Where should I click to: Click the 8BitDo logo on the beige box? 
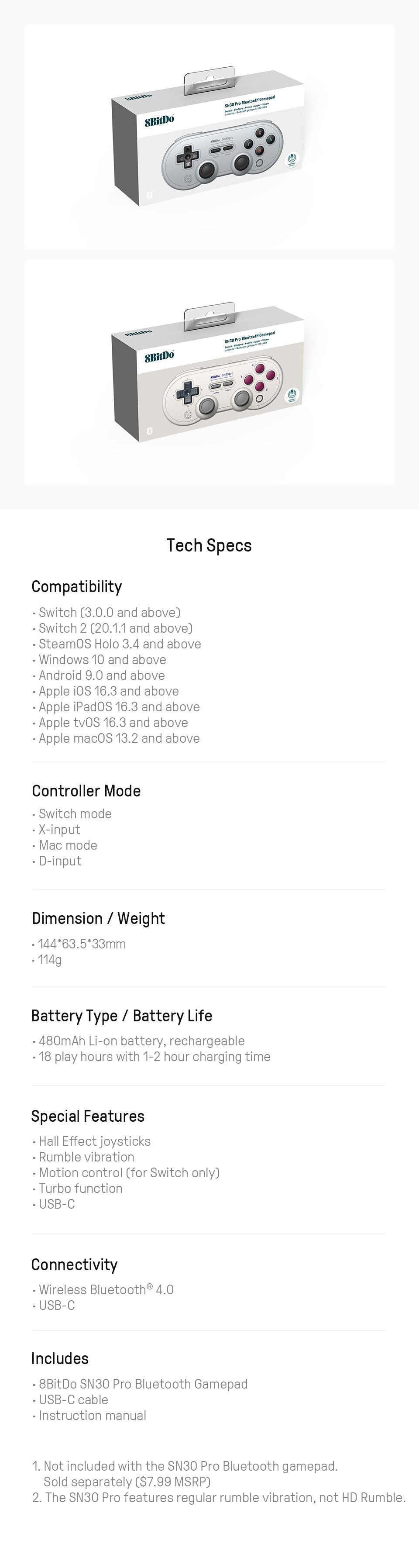pos(159,356)
